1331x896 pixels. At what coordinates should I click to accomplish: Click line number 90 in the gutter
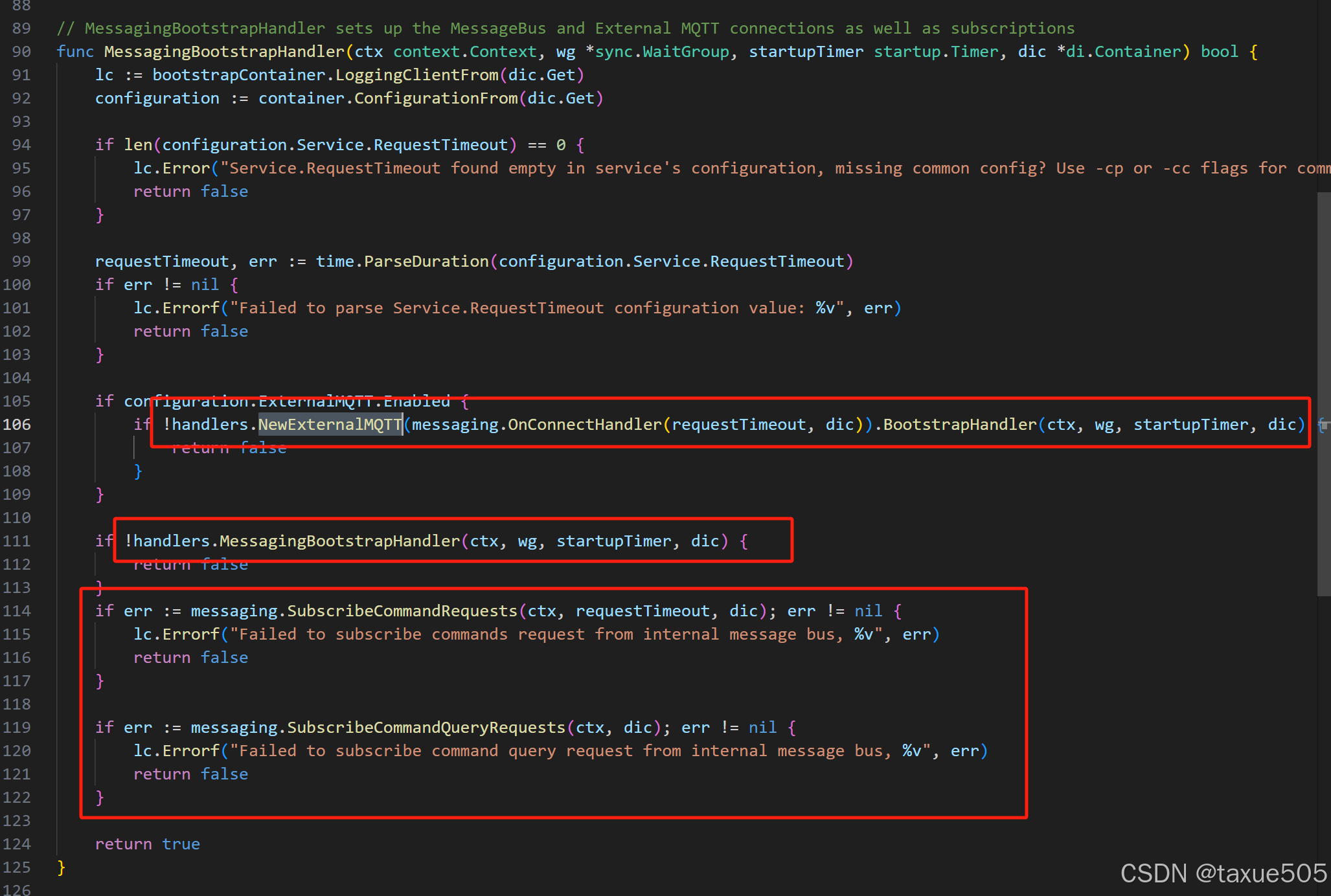tap(20, 51)
